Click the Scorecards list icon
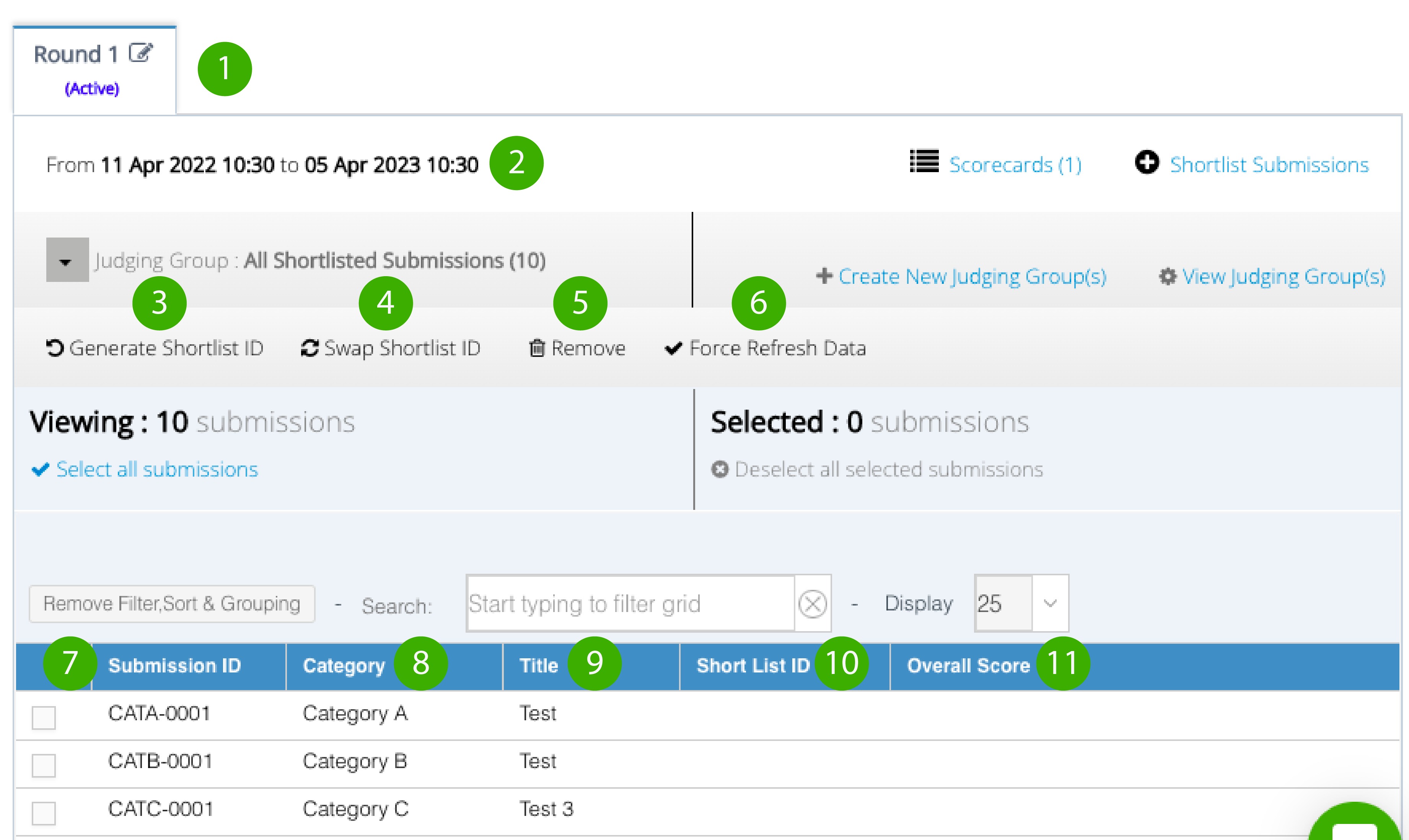This screenshot has width=1409, height=840. pyautogui.click(x=924, y=161)
